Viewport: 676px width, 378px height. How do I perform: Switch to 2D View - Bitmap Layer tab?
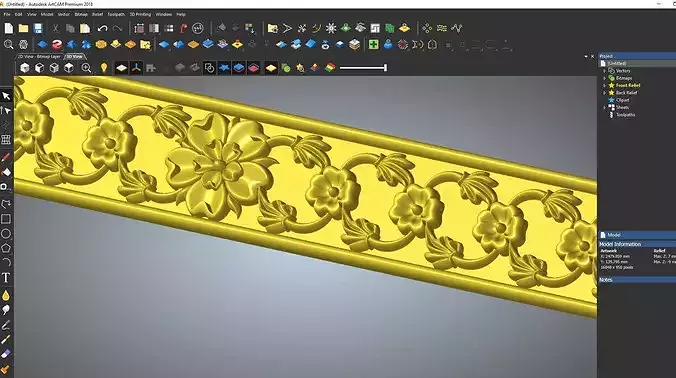[x=39, y=56]
